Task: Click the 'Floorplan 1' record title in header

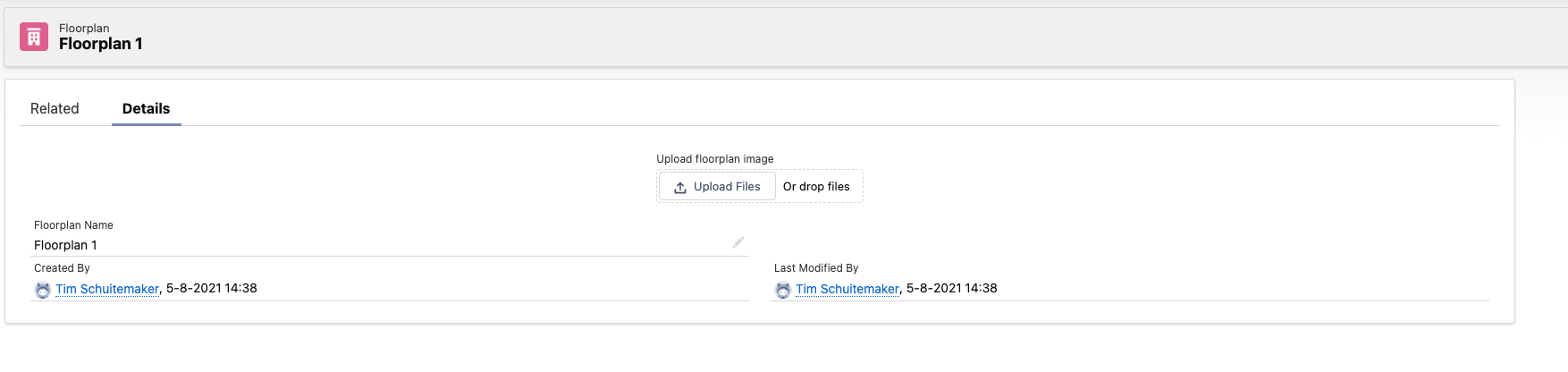Action: (x=100, y=44)
